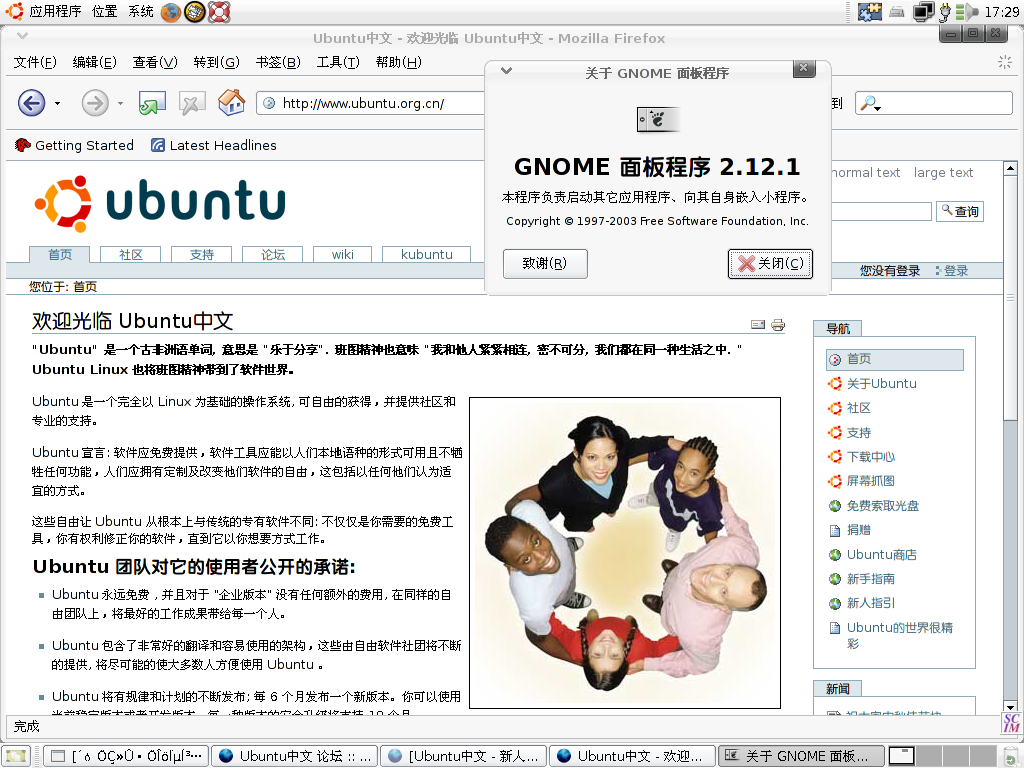This screenshot has height=768, width=1024.
Task: Open the 系统 system menu
Action: pyautogui.click(x=140, y=11)
